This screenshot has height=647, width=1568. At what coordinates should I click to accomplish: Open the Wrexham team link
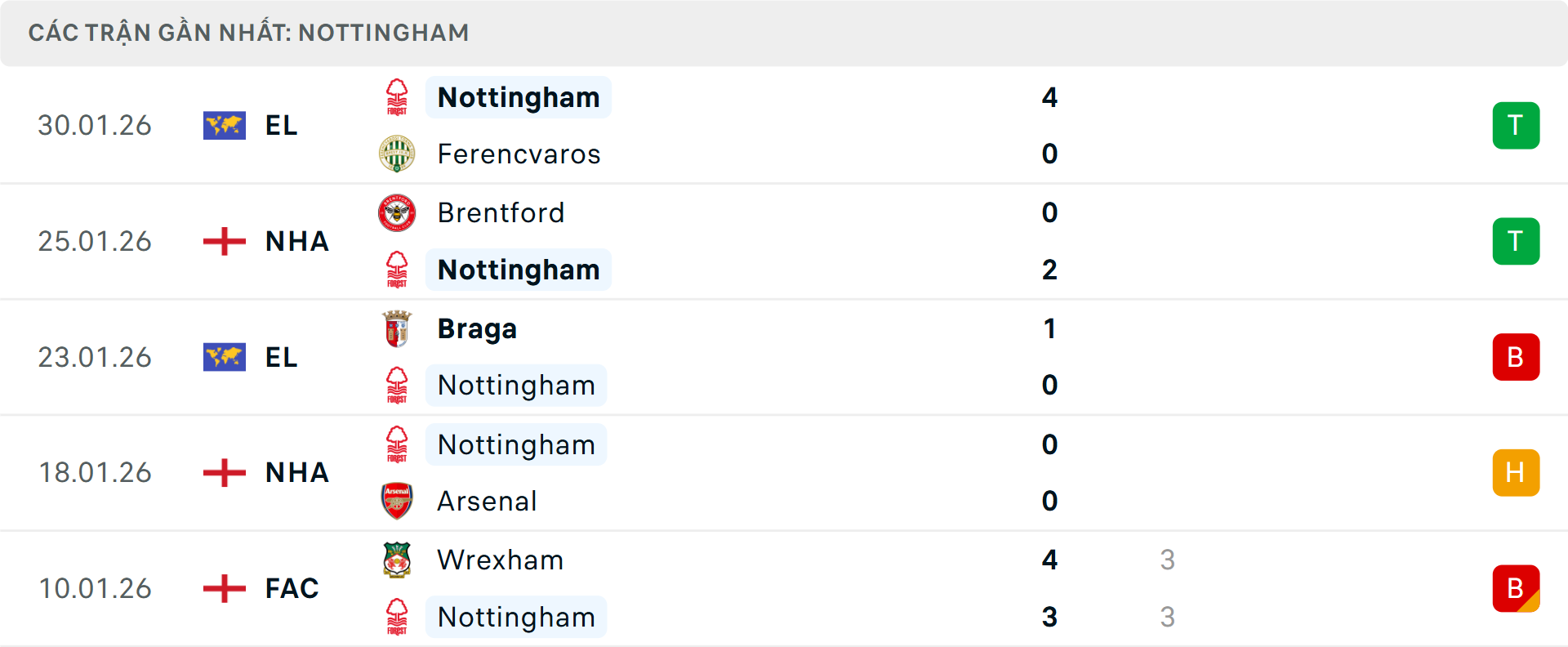click(500, 560)
